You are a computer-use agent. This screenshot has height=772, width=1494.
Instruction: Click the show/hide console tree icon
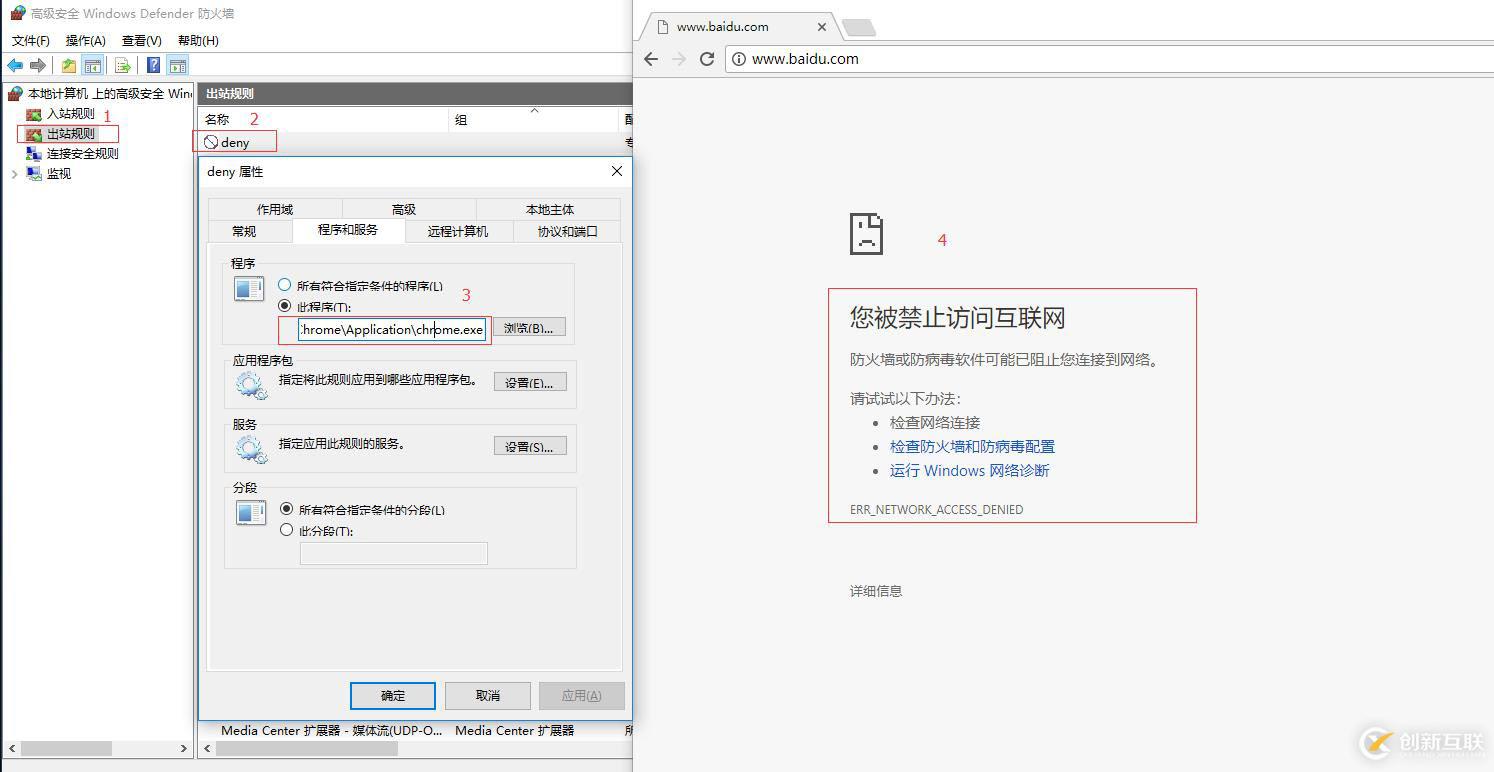coord(93,65)
